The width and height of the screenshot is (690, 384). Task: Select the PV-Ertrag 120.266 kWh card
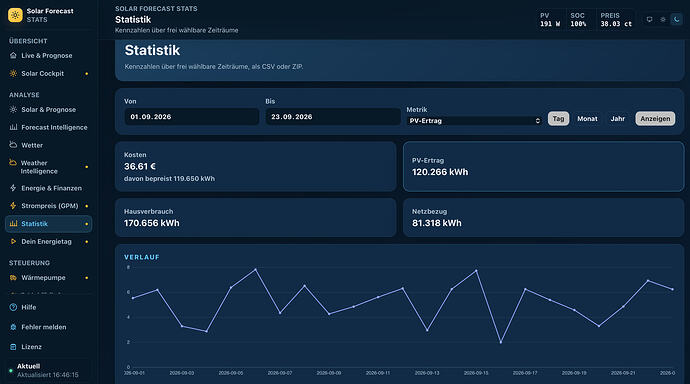click(x=543, y=166)
